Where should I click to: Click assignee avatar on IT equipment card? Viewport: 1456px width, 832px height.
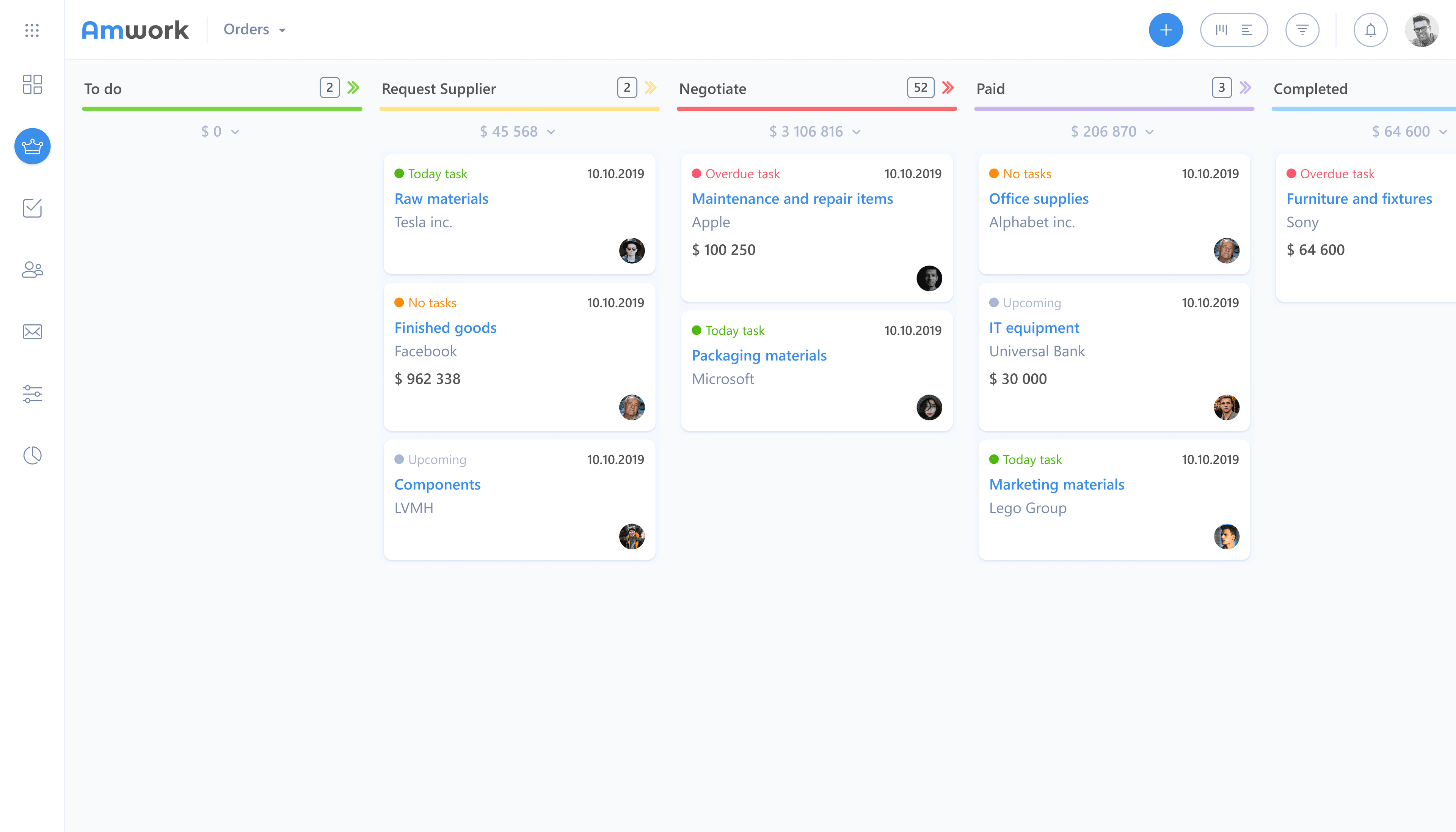[x=1227, y=407]
